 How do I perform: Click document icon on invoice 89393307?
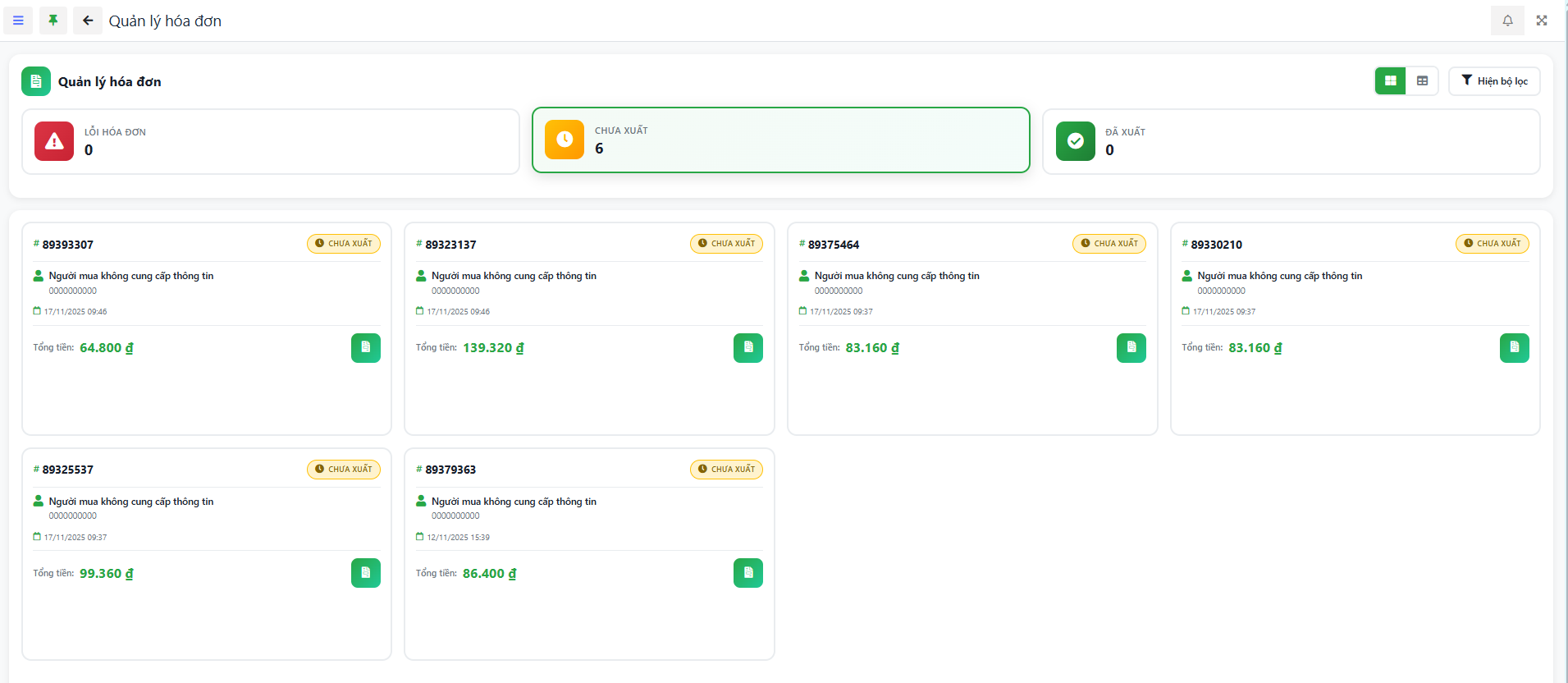pos(366,348)
